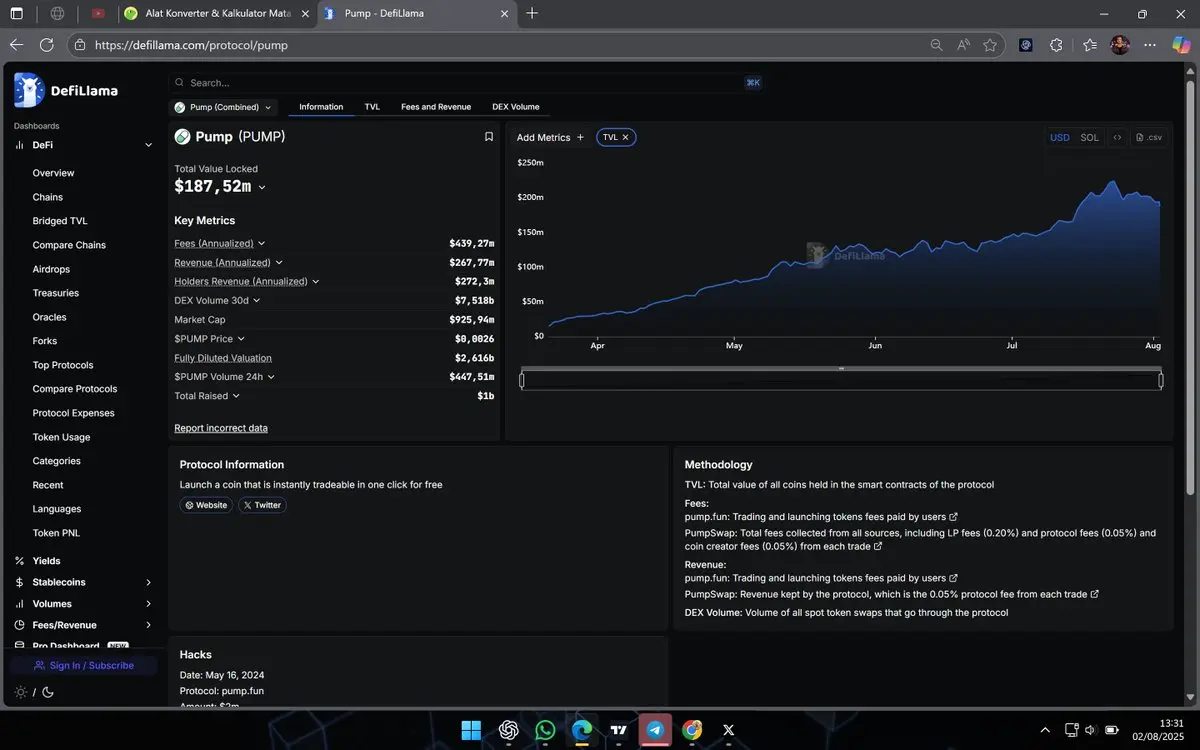Open Airdrops in the sidebar

[51, 269]
